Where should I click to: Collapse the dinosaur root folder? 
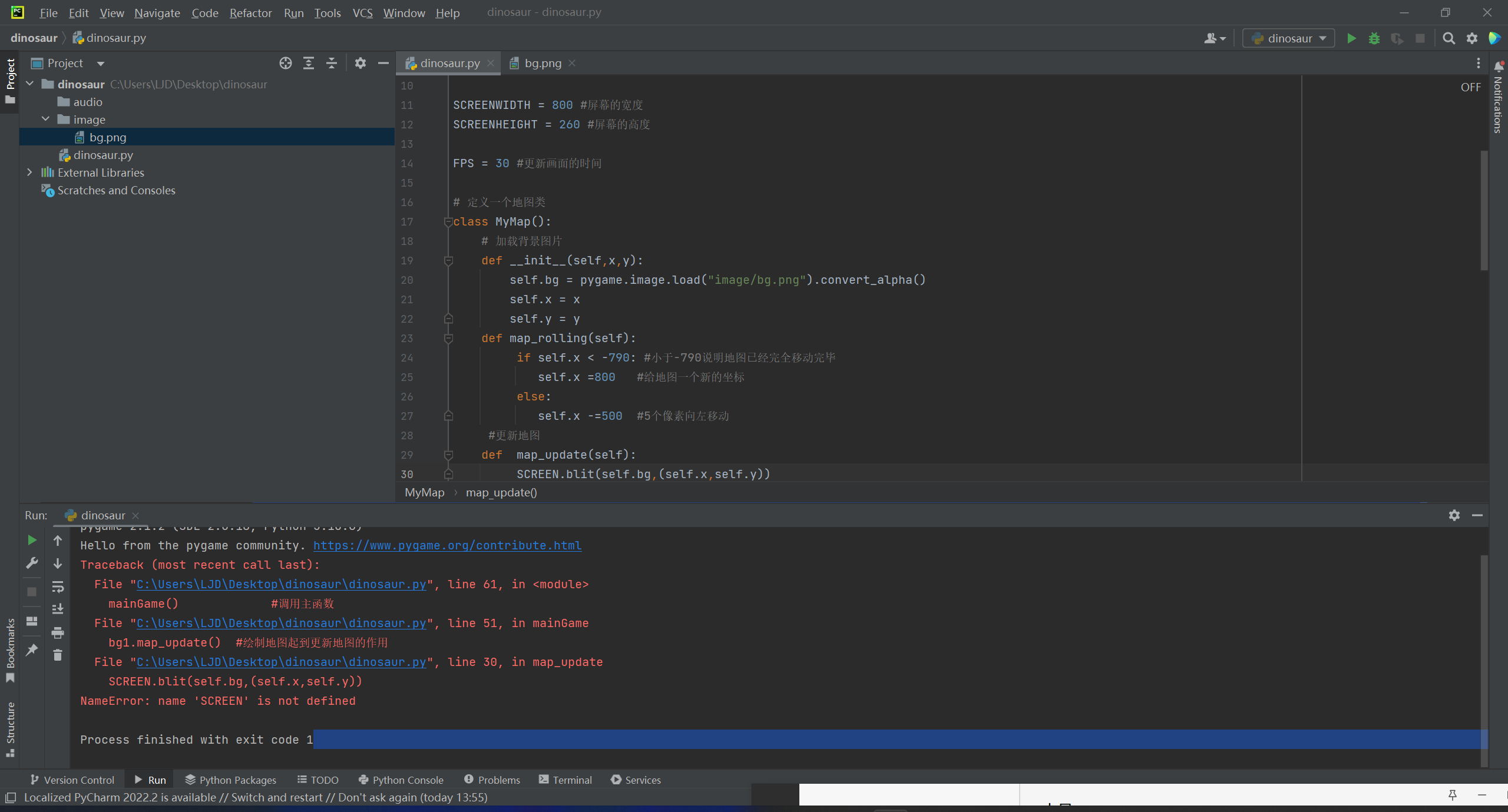click(x=29, y=84)
